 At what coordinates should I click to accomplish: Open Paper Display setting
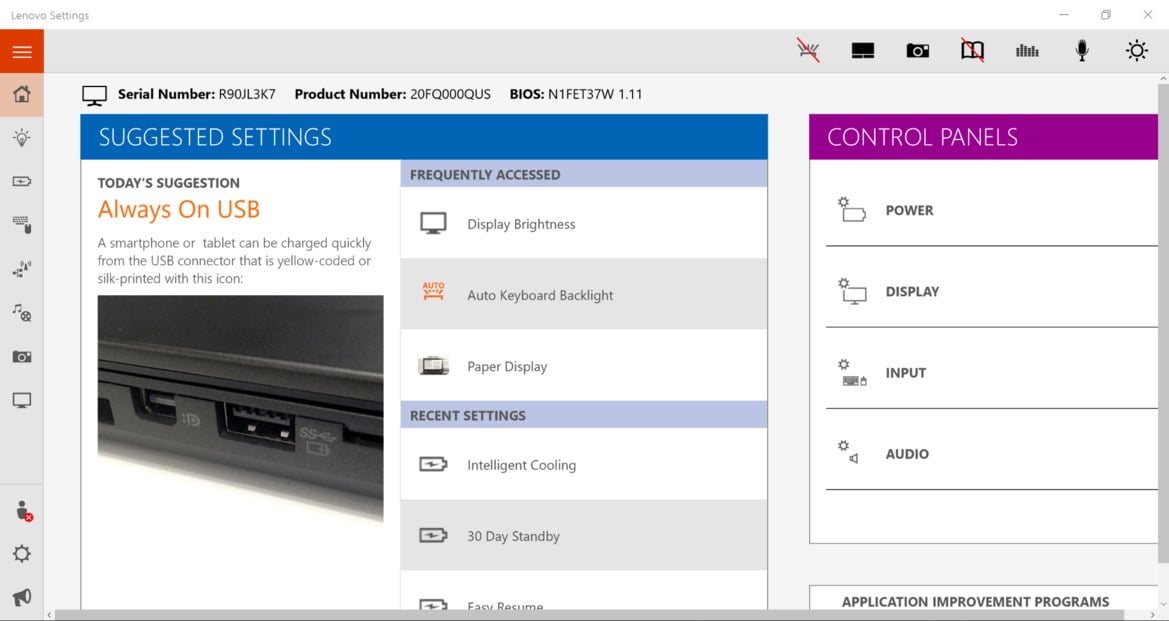point(584,366)
